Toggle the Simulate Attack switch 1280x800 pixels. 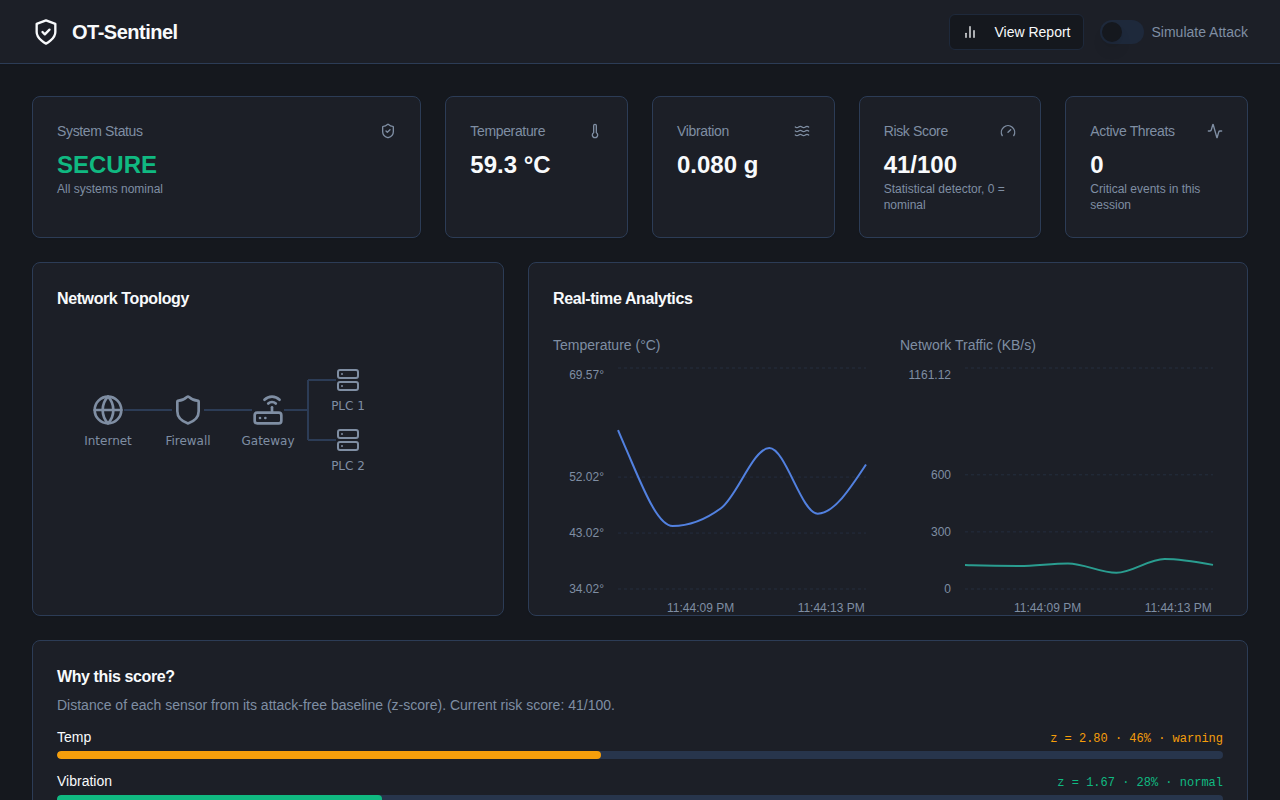coord(1122,32)
